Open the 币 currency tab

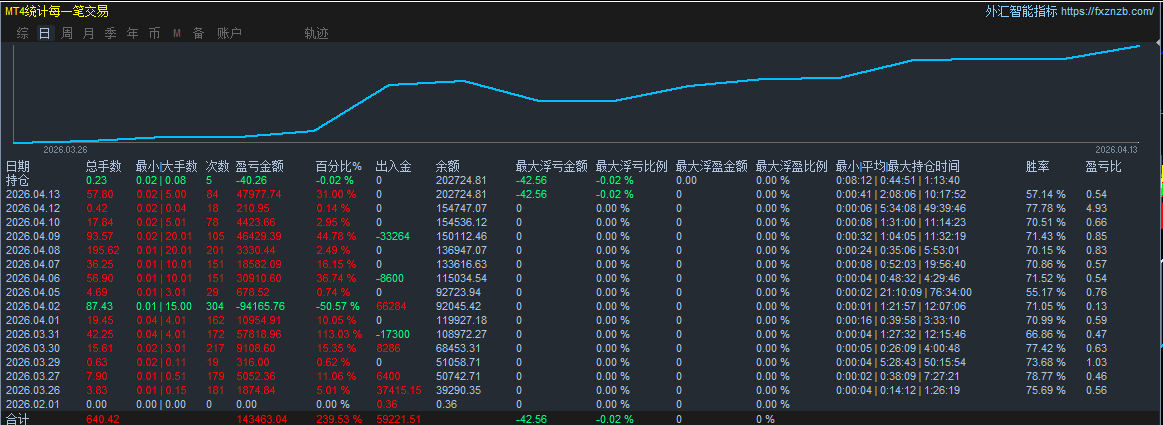coord(154,33)
